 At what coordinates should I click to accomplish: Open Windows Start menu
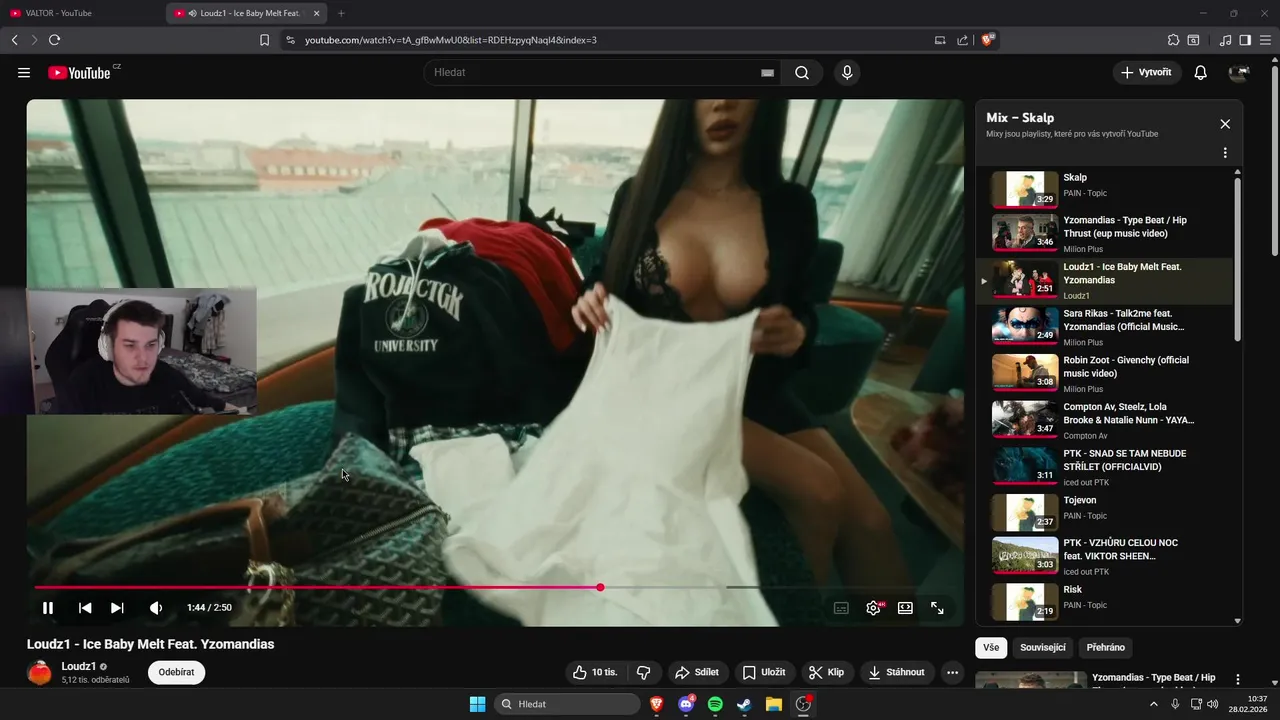click(477, 704)
